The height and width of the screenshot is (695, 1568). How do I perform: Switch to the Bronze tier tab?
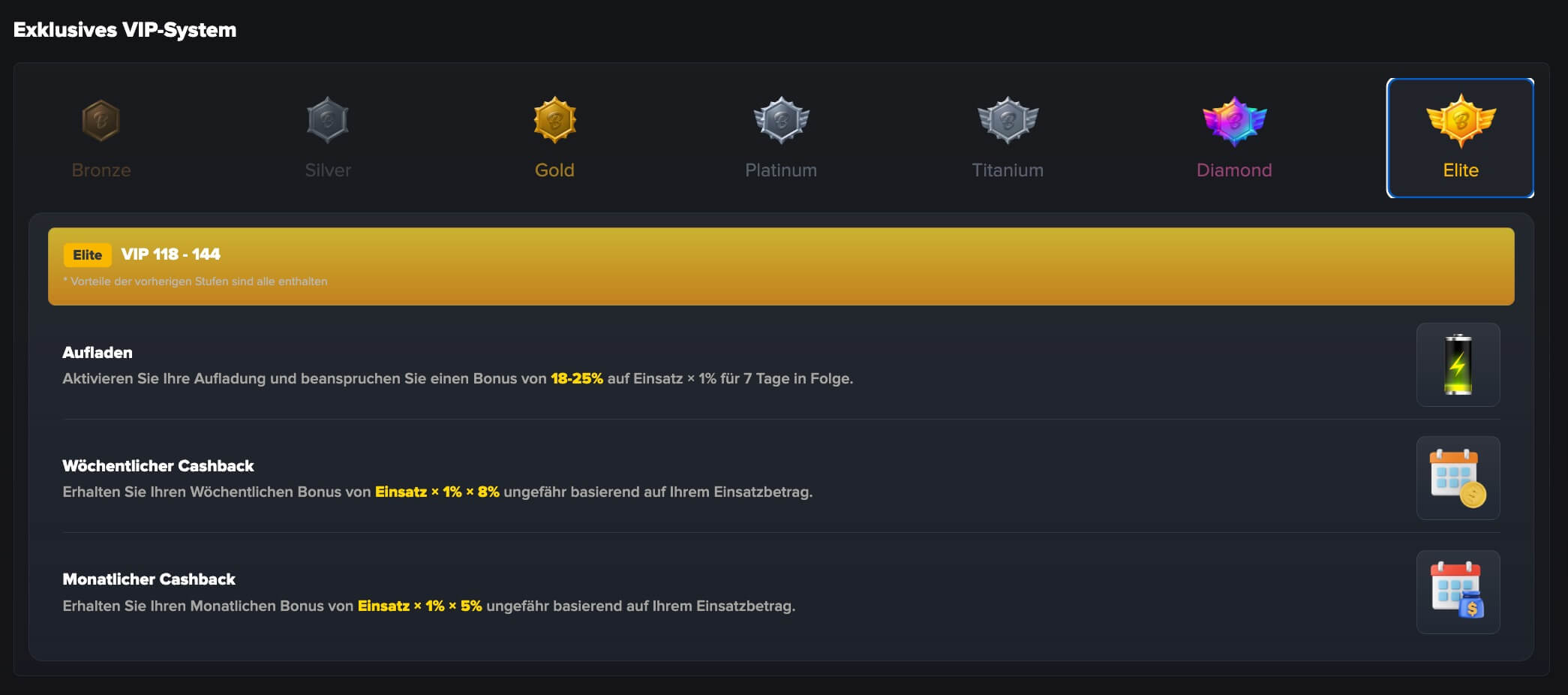[101, 170]
